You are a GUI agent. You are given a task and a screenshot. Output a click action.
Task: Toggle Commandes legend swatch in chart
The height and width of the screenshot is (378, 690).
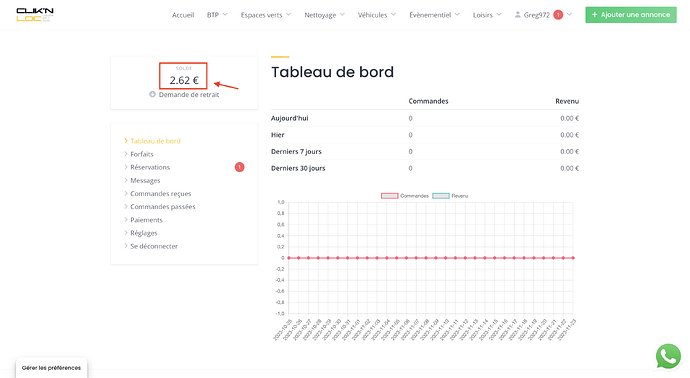coord(389,196)
